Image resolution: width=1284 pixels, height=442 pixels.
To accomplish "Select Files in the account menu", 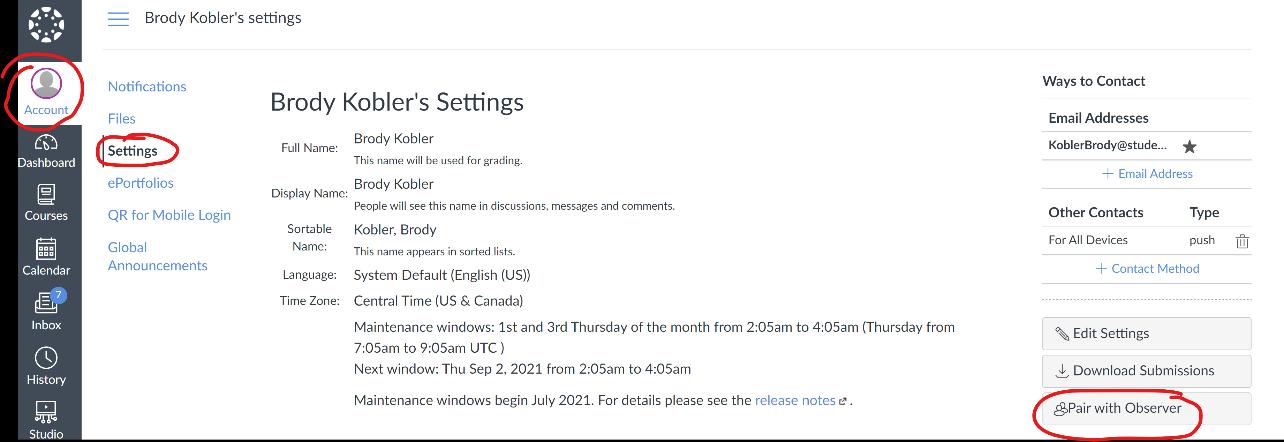I will (x=122, y=119).
